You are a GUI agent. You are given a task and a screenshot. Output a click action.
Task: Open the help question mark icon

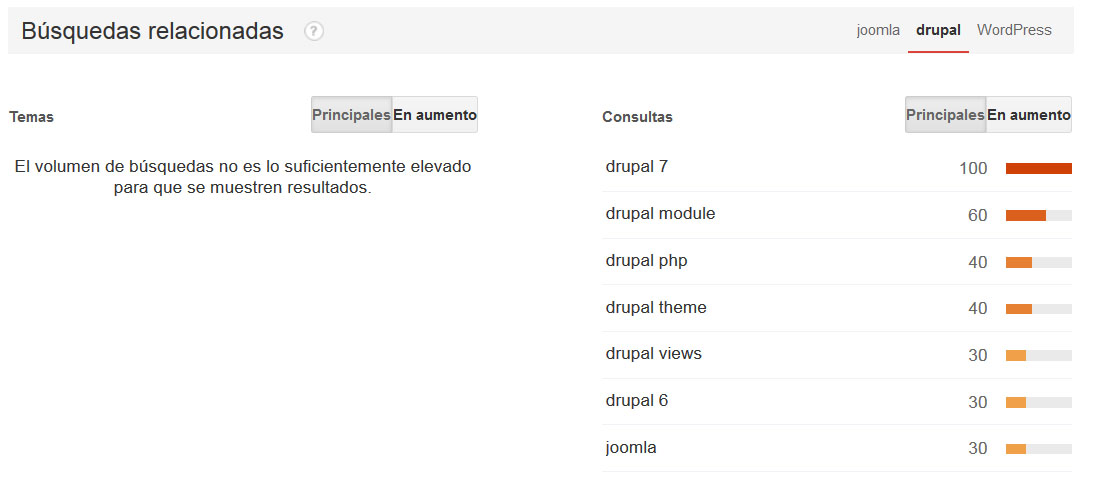point(314,31)
